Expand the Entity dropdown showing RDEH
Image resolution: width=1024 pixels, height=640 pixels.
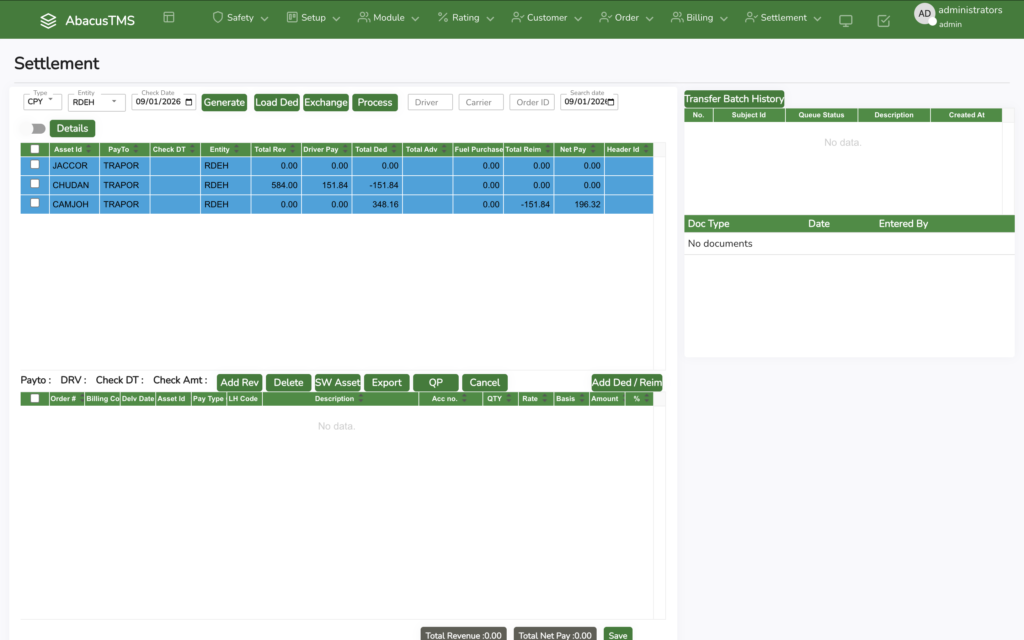(x=97, y=102)
